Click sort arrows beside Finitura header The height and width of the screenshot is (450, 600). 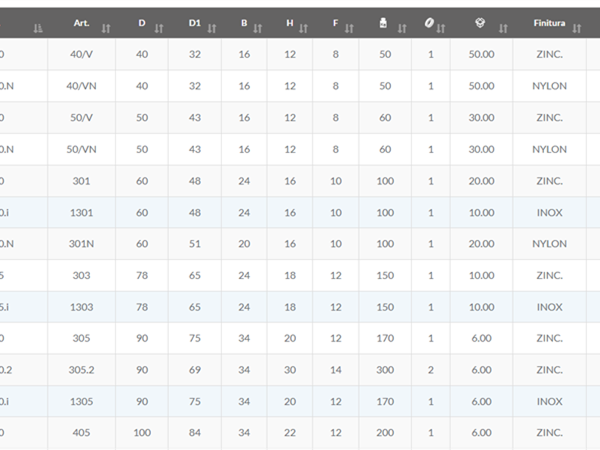(577, 28)
